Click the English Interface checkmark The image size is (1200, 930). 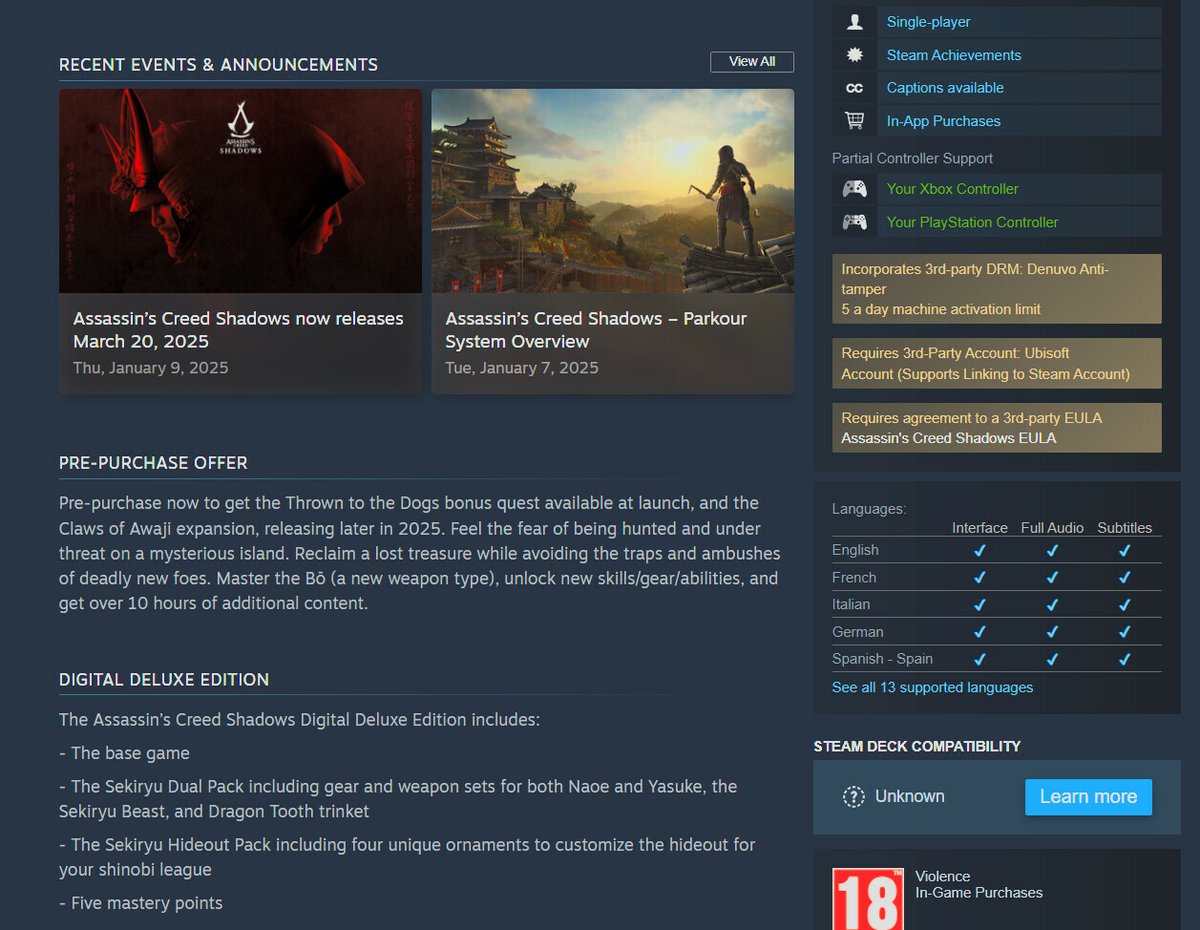(980, 550)
